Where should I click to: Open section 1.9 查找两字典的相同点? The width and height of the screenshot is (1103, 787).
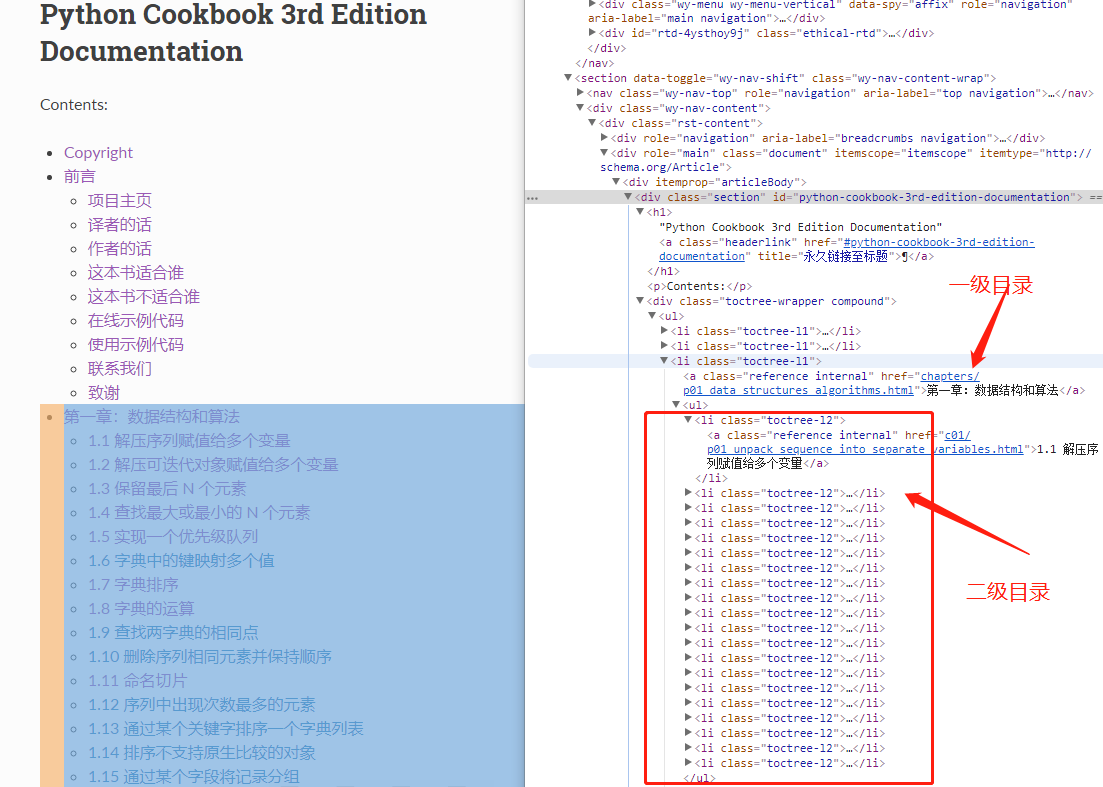[x=173, y=632]
